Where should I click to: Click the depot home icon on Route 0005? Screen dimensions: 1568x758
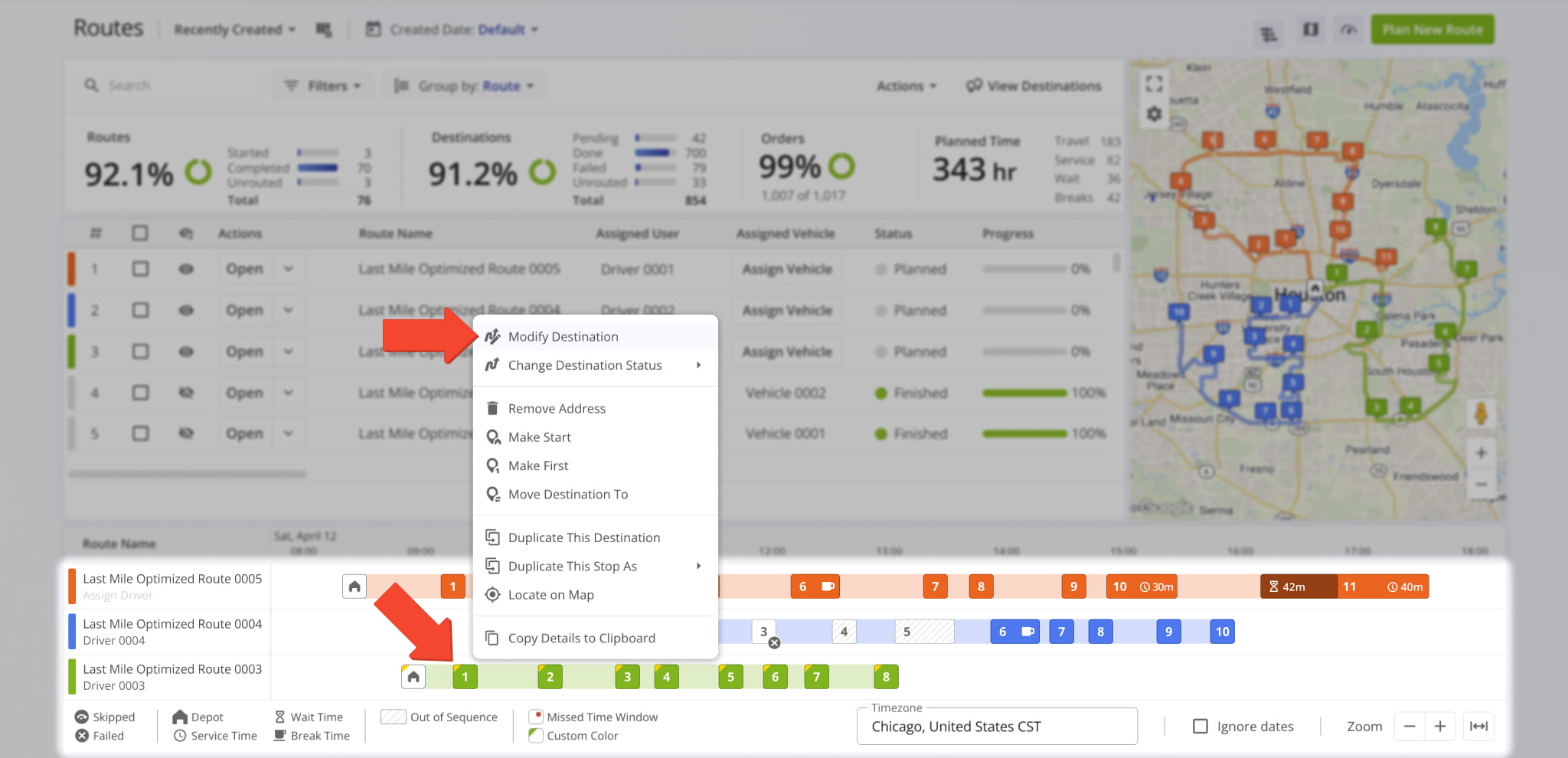pos(354,586)
